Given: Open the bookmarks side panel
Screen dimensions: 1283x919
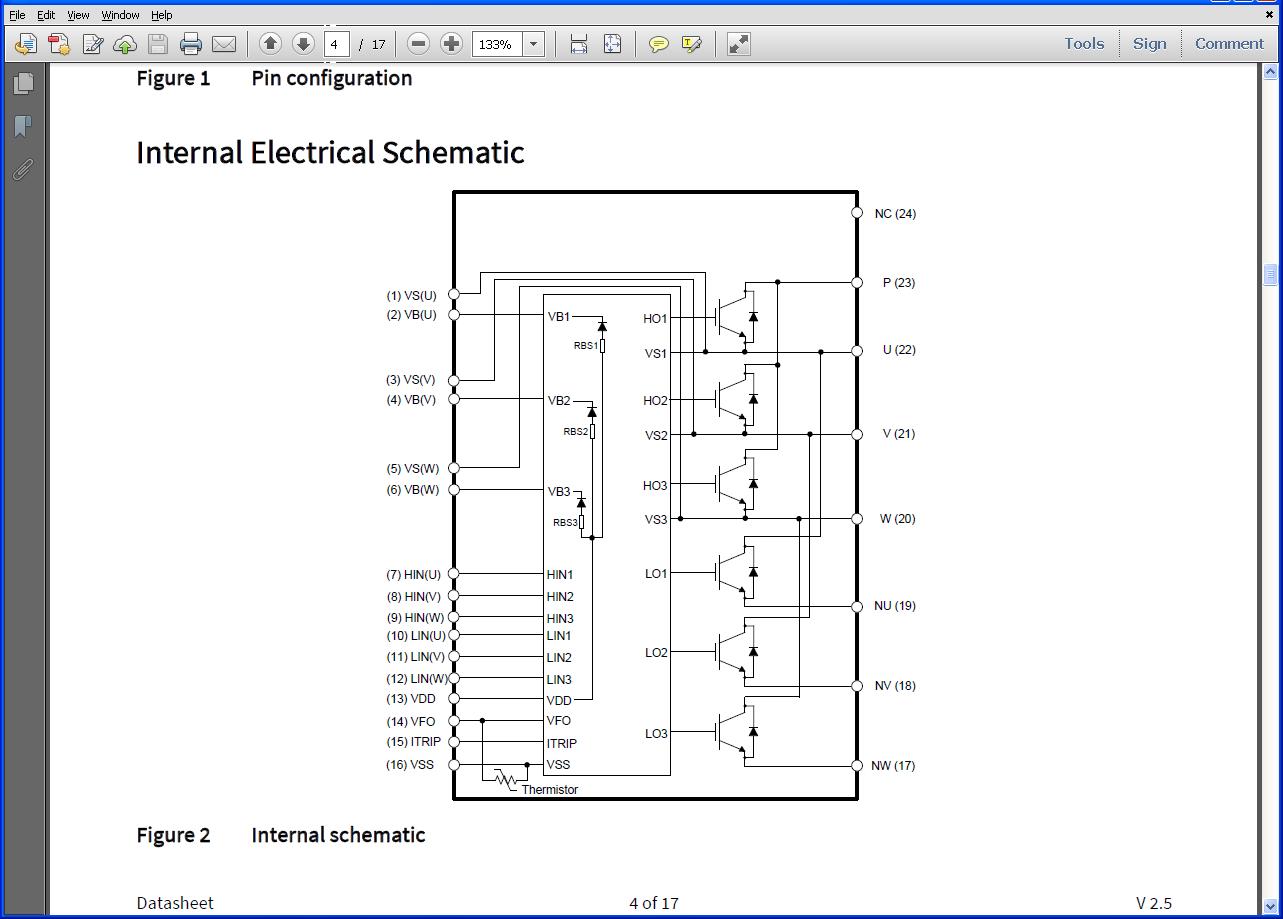Looking at the screenshot, I should tap(23, 126).
